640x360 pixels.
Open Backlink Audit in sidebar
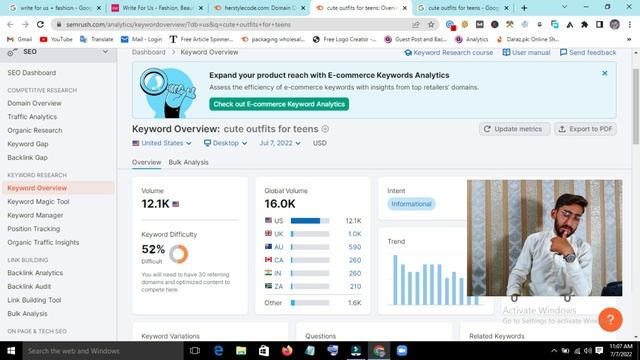29,287
